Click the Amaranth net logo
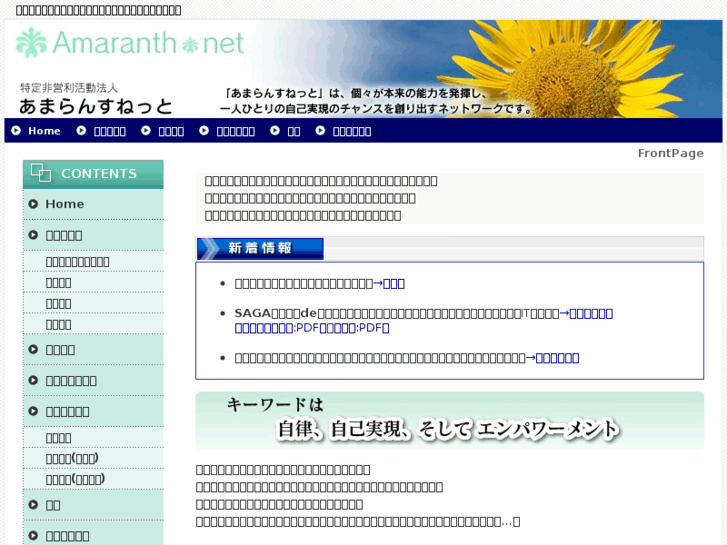Image resolution: width=727 pixels, height=545 pixels. click(130, 43)
